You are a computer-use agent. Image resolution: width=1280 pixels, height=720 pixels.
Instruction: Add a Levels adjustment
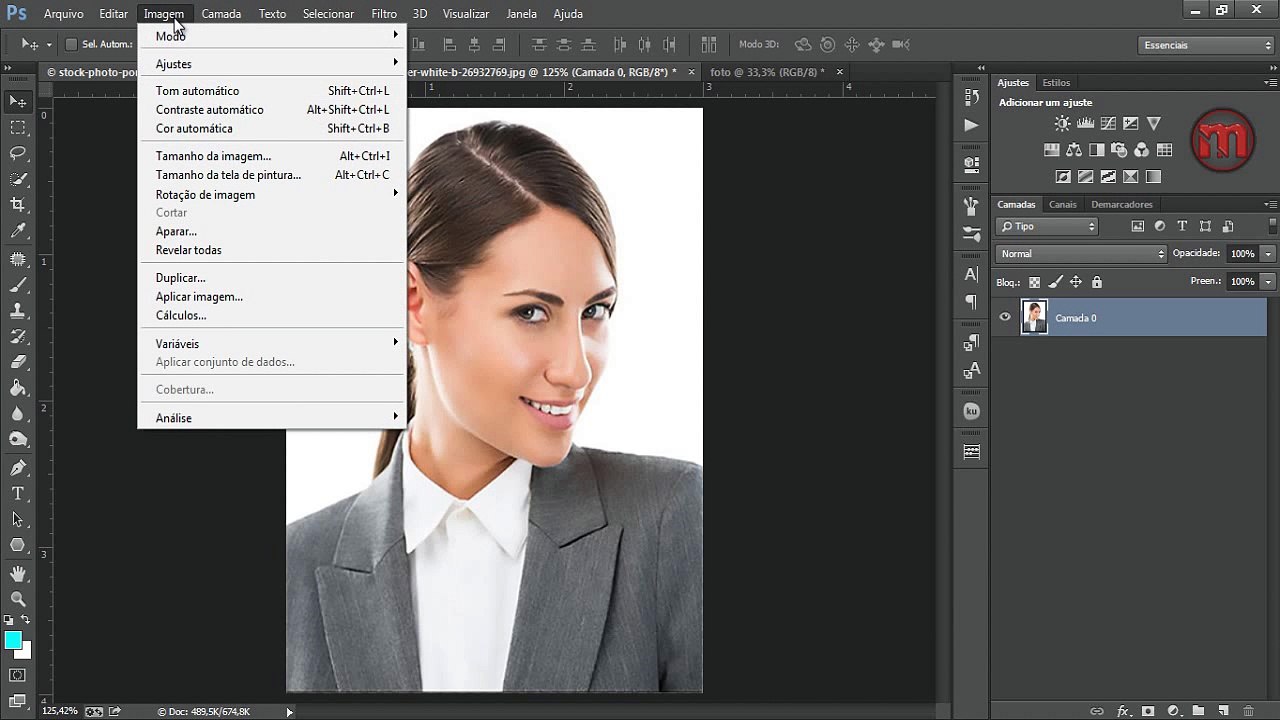point(1085,124)
